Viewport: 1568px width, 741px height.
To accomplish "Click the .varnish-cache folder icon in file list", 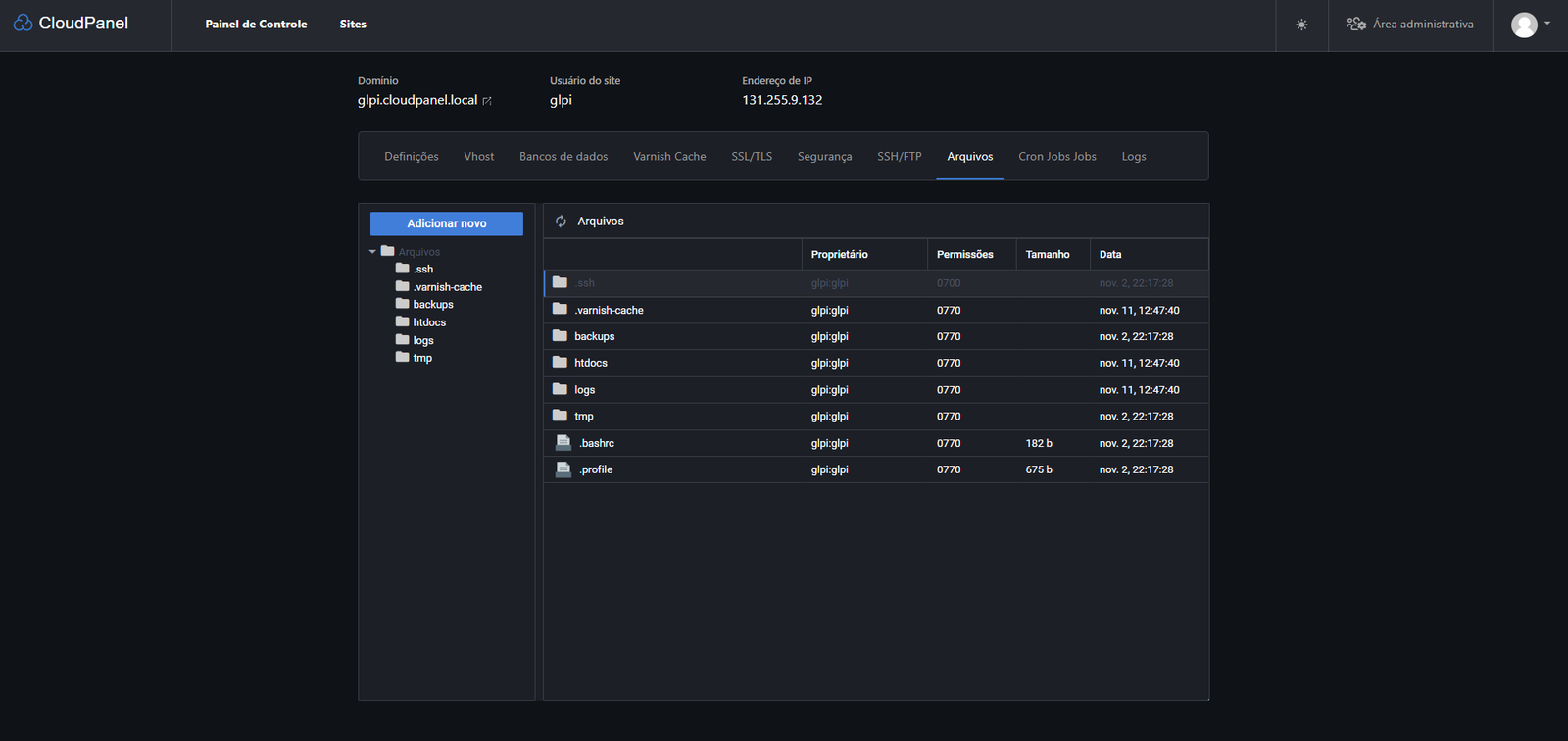I will coord(560,310).
